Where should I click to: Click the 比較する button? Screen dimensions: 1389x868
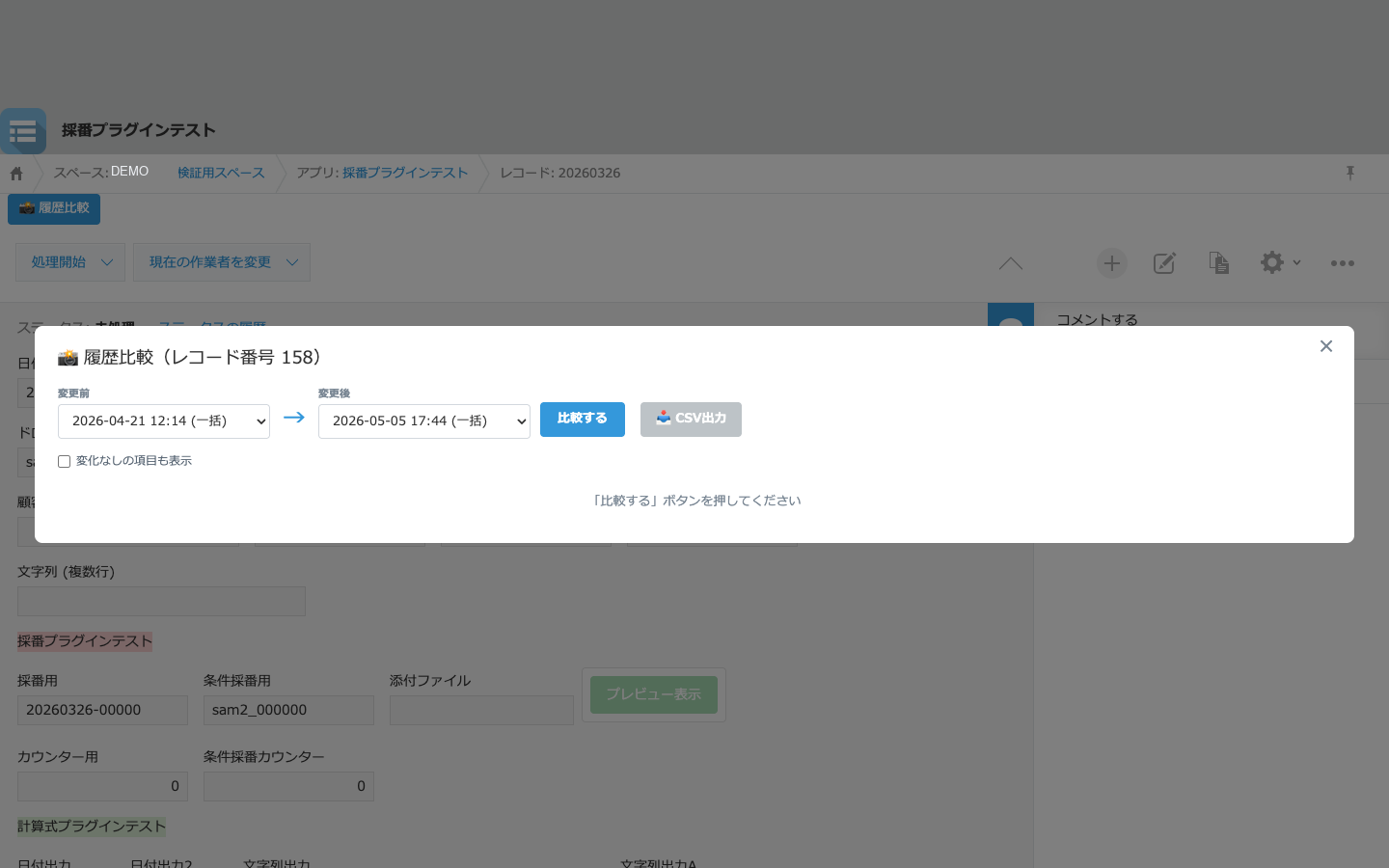(x=583, y=420)
